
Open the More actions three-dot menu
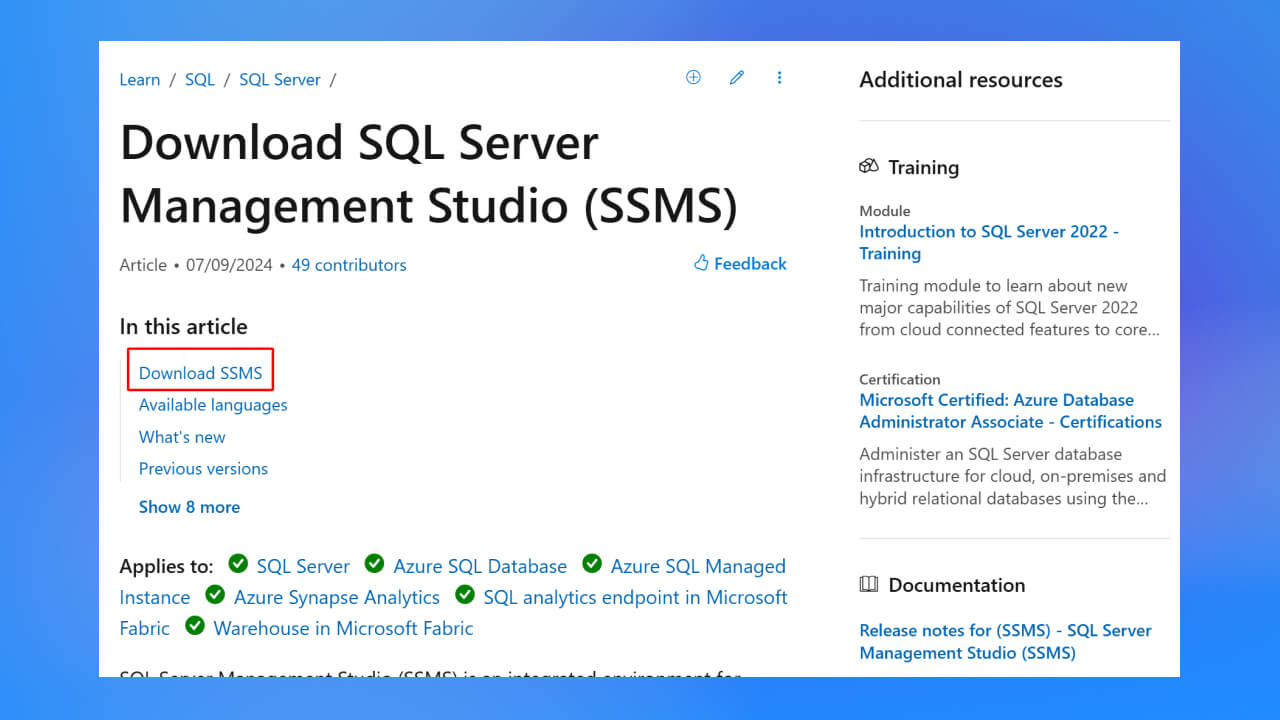(x=779, y=77)
